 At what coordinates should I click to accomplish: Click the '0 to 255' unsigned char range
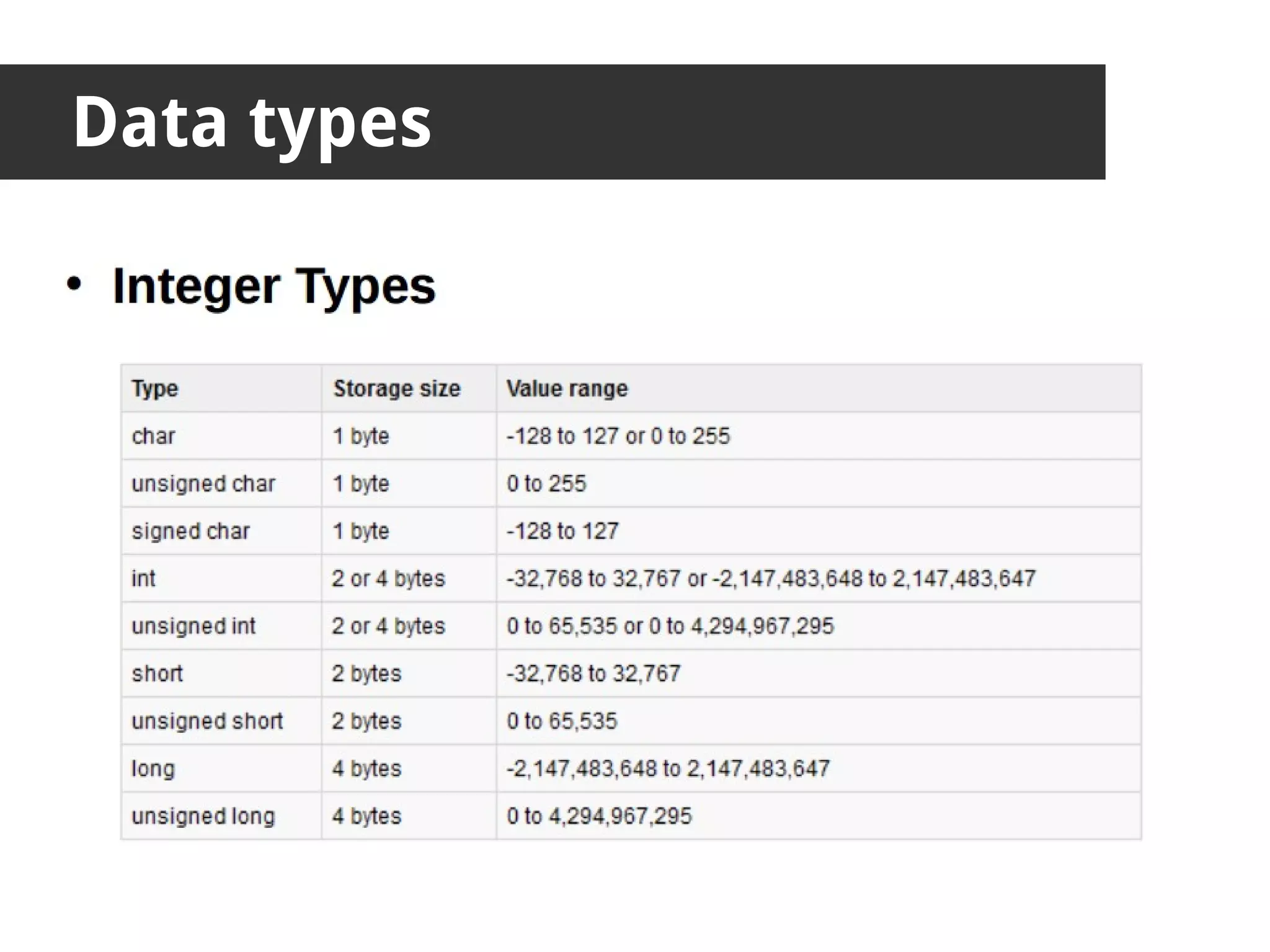pyautogui.click(x=546, y=484)
